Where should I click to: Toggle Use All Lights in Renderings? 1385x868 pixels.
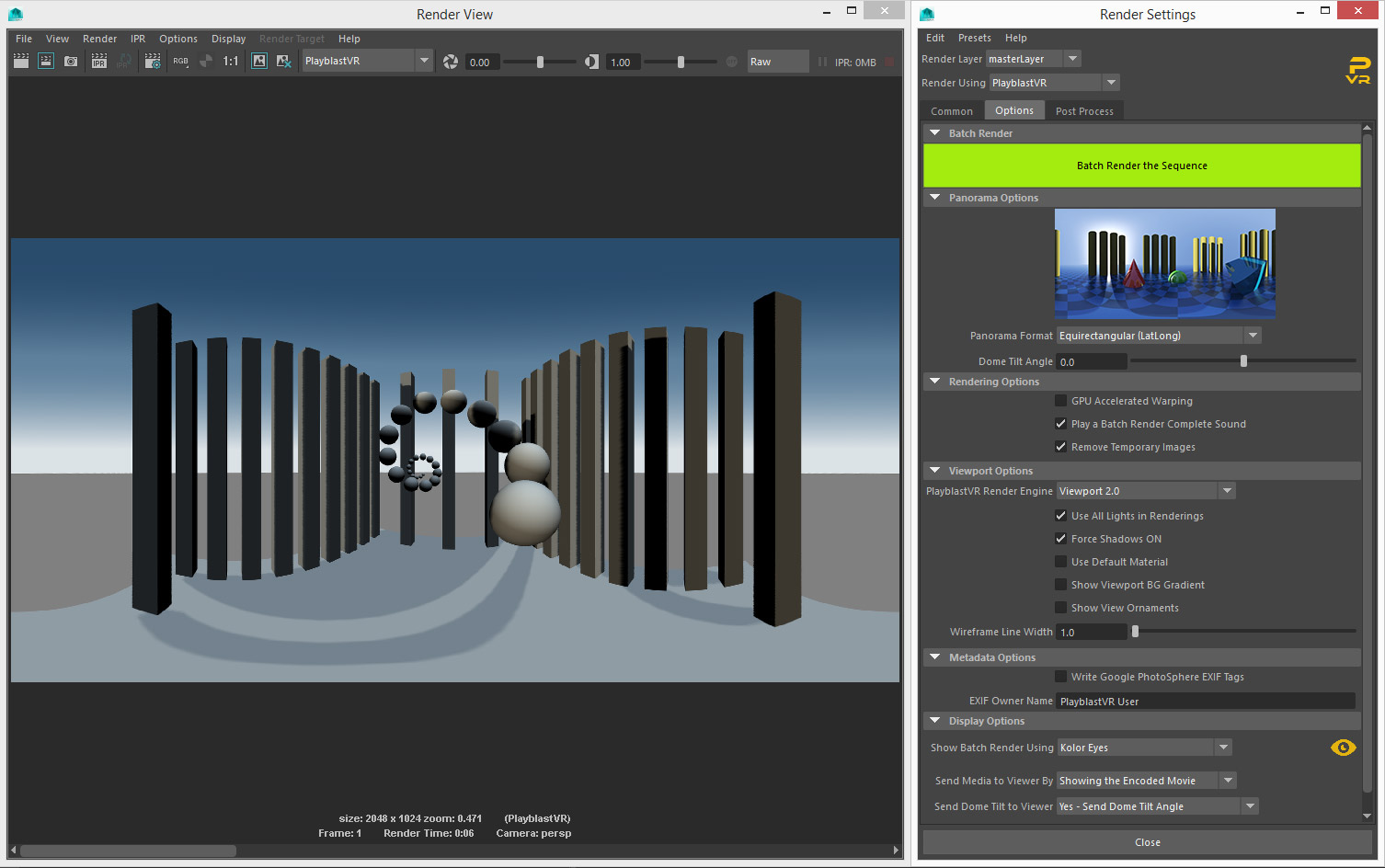click(1061, 516)
